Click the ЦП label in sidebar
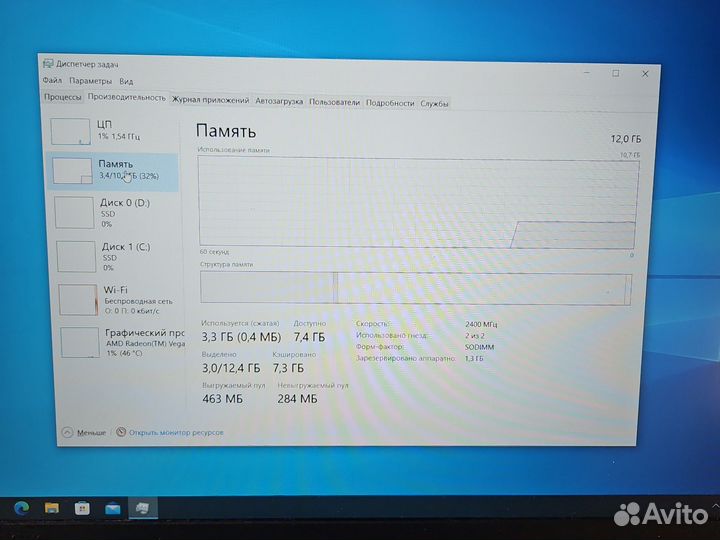 [104, 124]
